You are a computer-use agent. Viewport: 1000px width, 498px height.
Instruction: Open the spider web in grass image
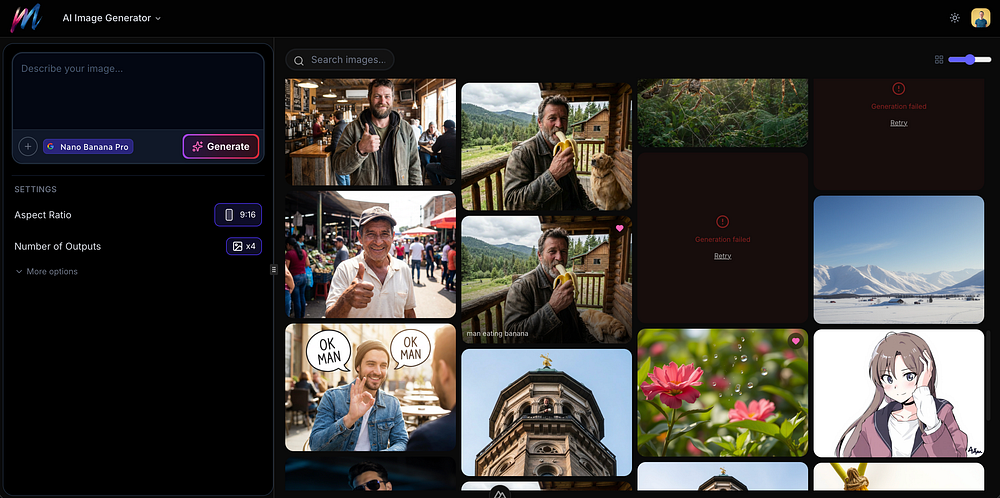click(723, 113)
